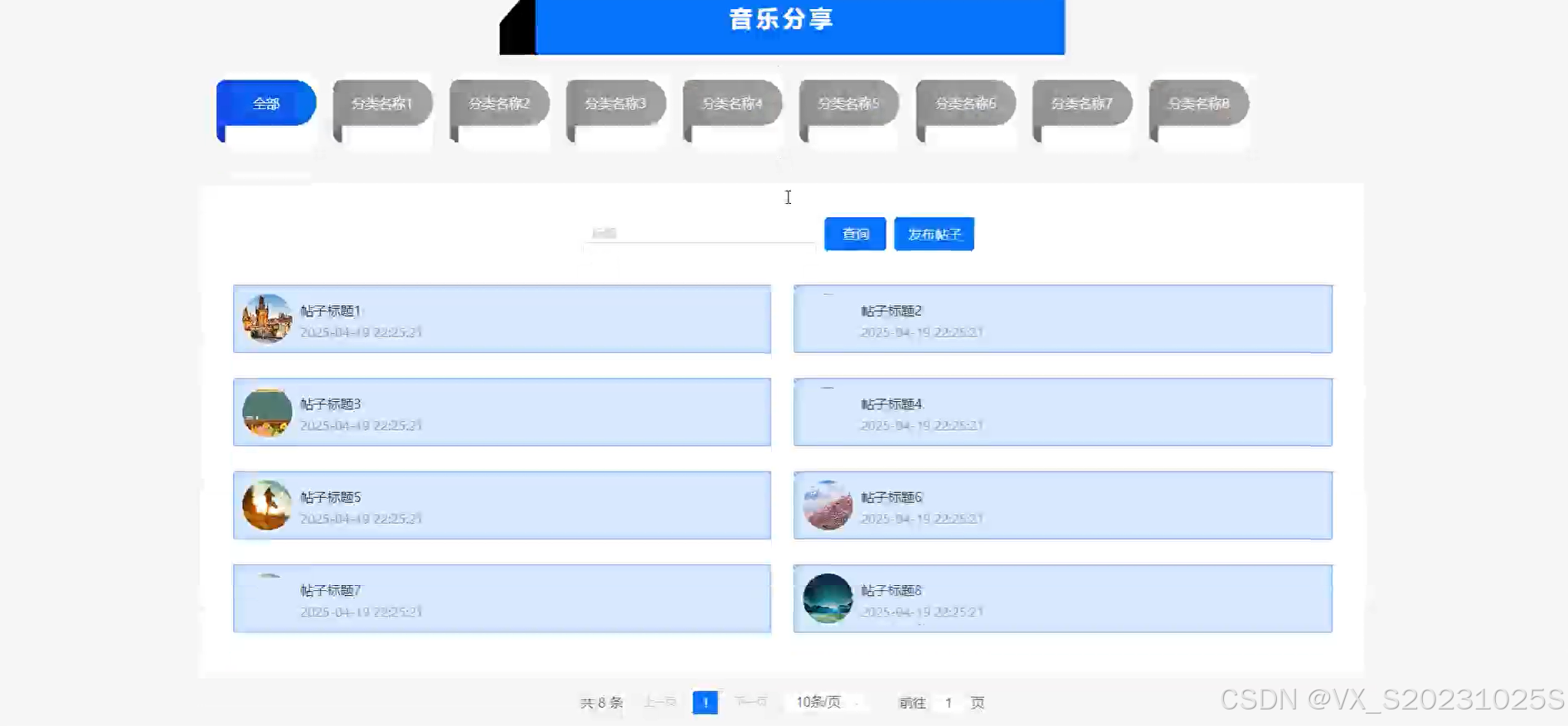Select page 1 in pagination
This screenshot has width=1568, height=726.
[706, 703]
